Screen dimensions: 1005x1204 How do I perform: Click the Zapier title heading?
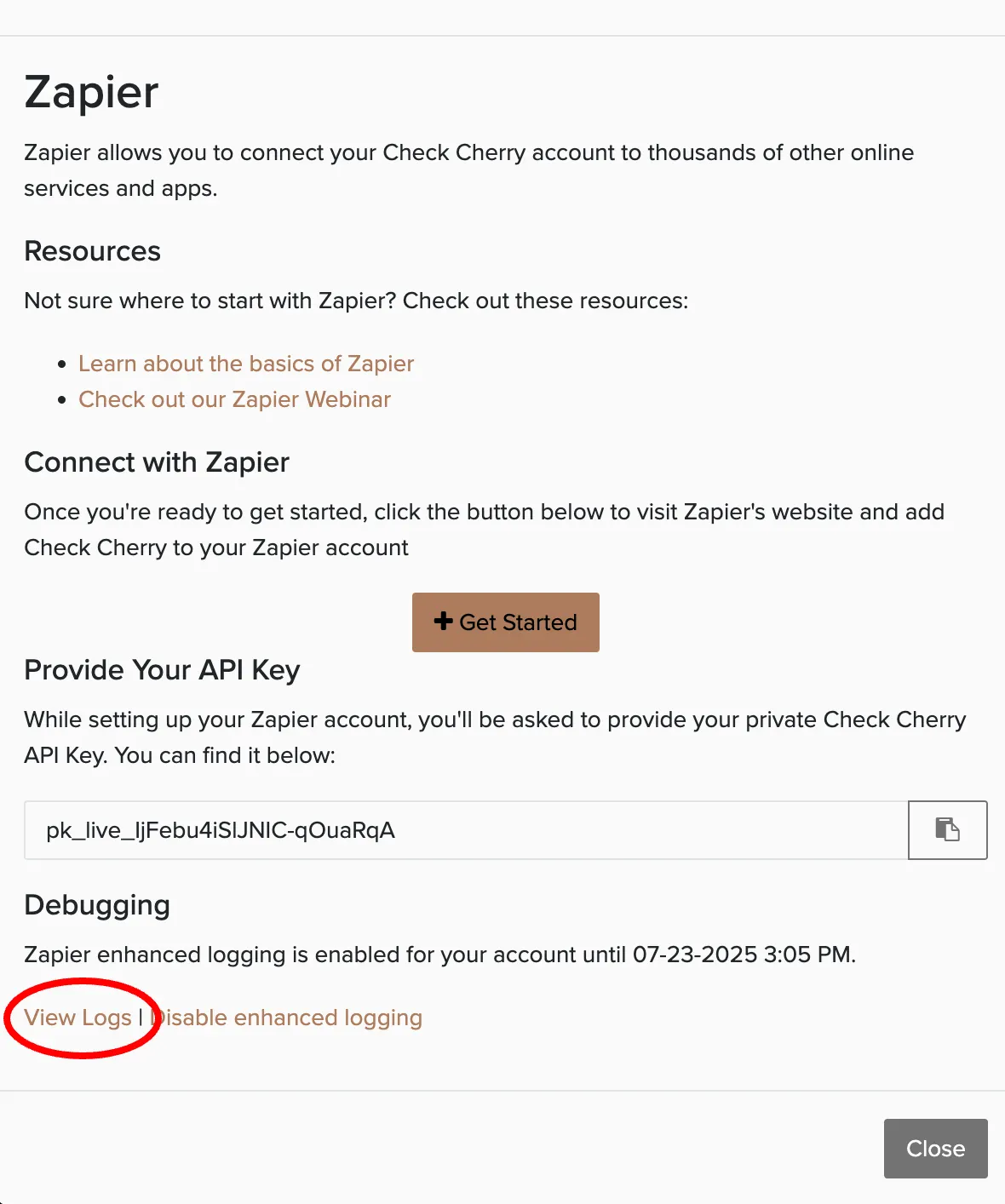pyautogui.click(x=91, y=92)
